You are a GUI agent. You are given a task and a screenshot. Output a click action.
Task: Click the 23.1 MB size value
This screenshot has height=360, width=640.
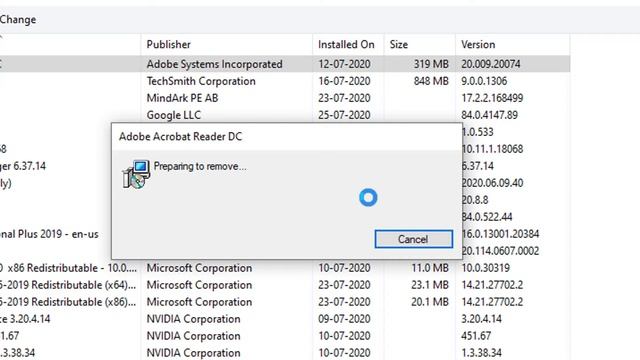click(x=430, y=285)
